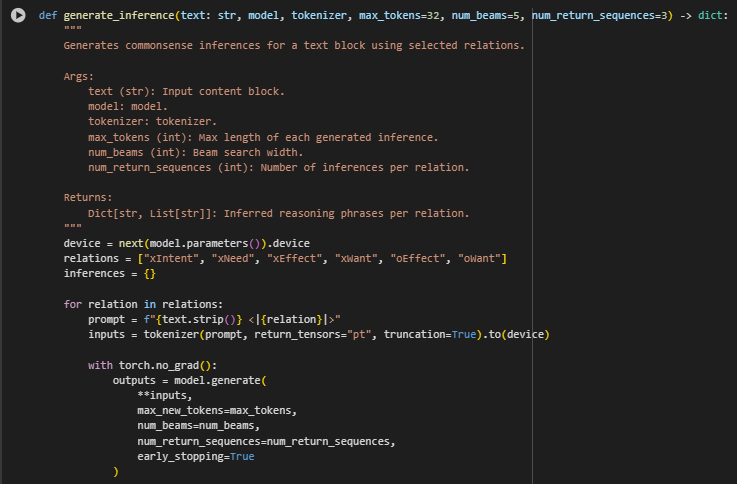Click the "xNeed" string in relations list
This screenshot has width=737, height=484.
(x=233, y=258)
